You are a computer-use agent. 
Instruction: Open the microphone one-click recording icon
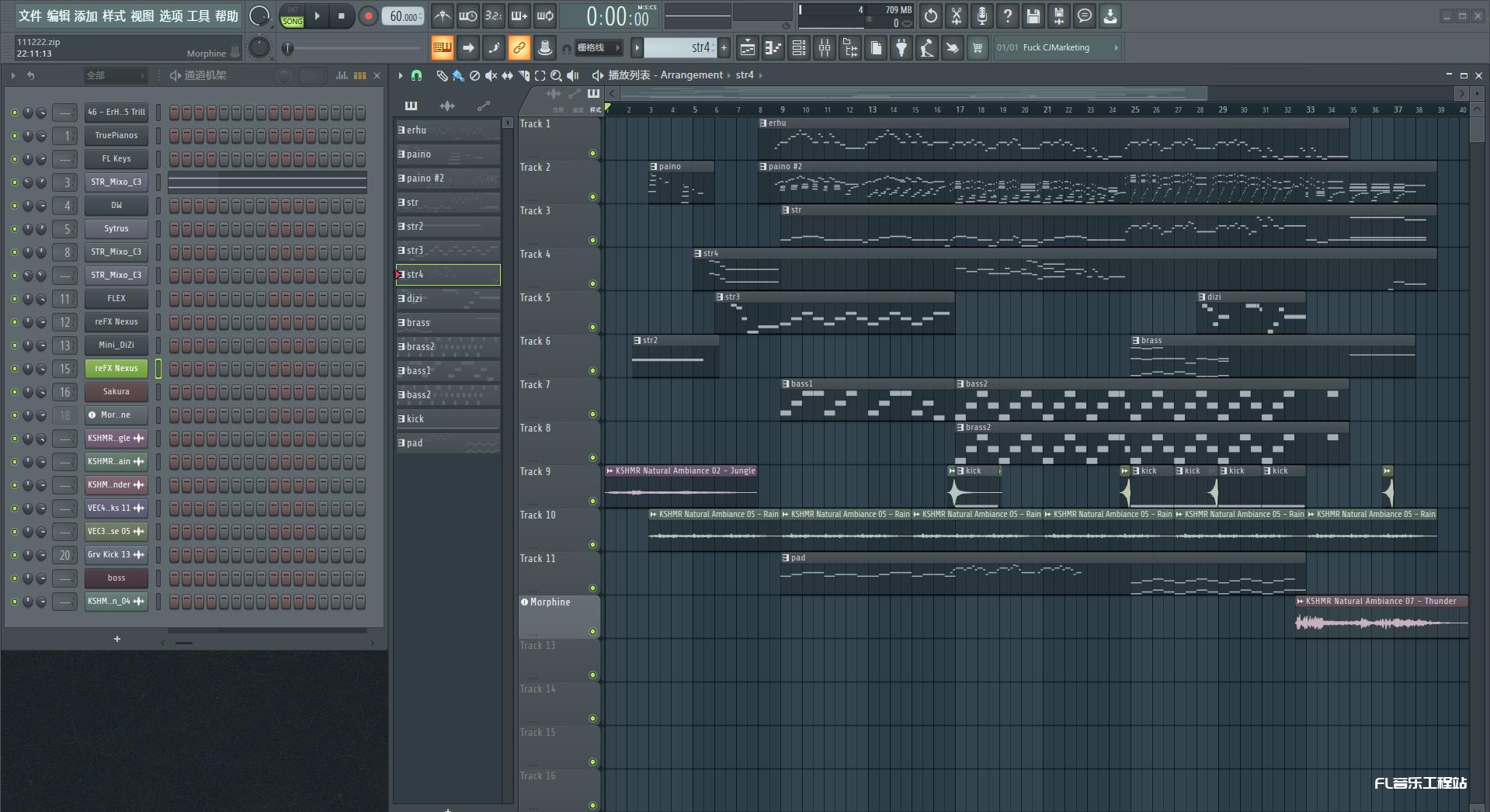point(982,16)
